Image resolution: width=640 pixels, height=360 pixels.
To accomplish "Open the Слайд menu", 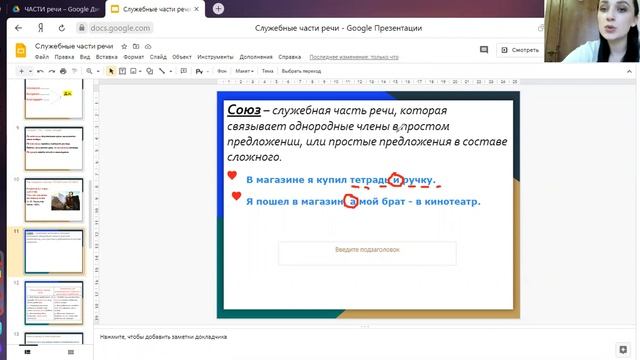I will point(158,57).
